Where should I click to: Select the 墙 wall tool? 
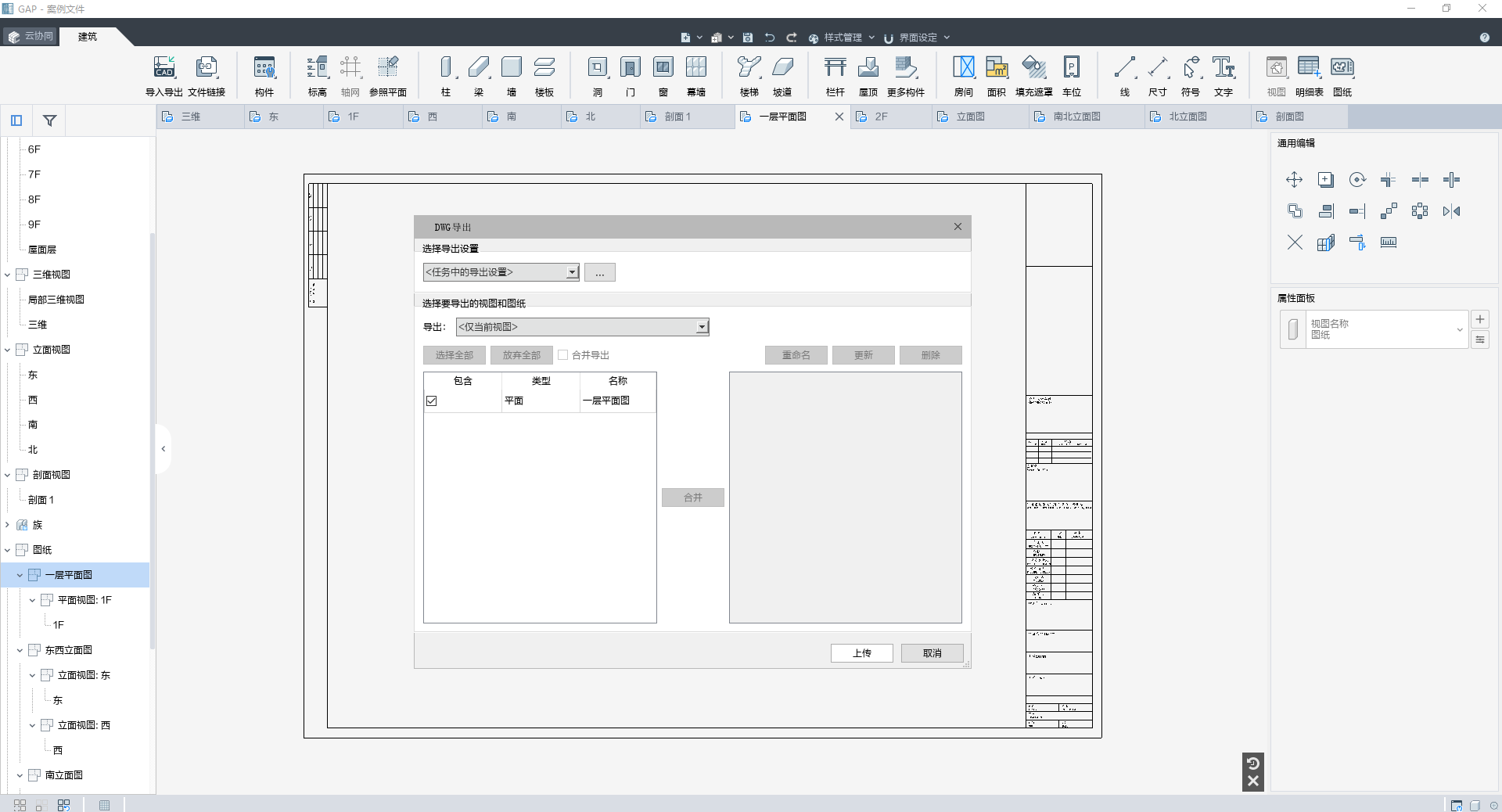pyautogui.click(x=512, y=76)
